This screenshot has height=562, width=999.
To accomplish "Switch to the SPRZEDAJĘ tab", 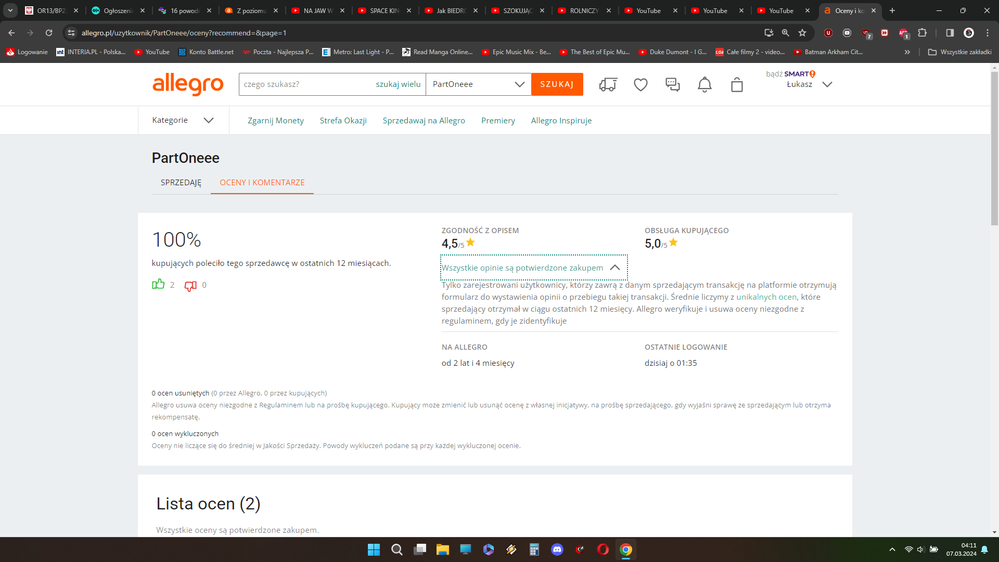I will pos(181,182).
